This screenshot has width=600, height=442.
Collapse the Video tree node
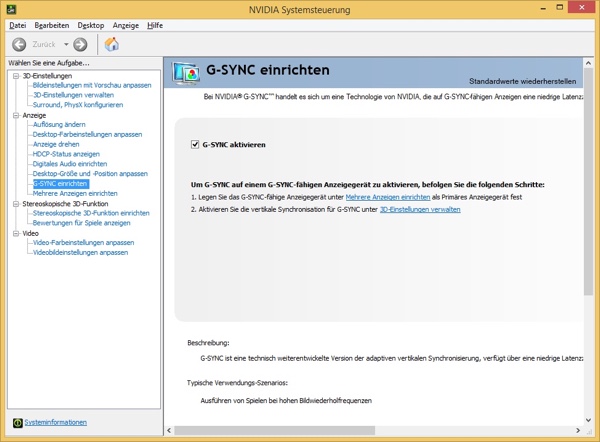[x=16, y=233]
